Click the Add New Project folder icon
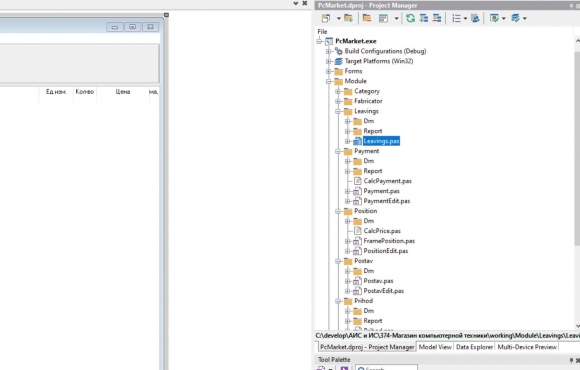This screenshot has width=580, height=370. coord(348,18)
